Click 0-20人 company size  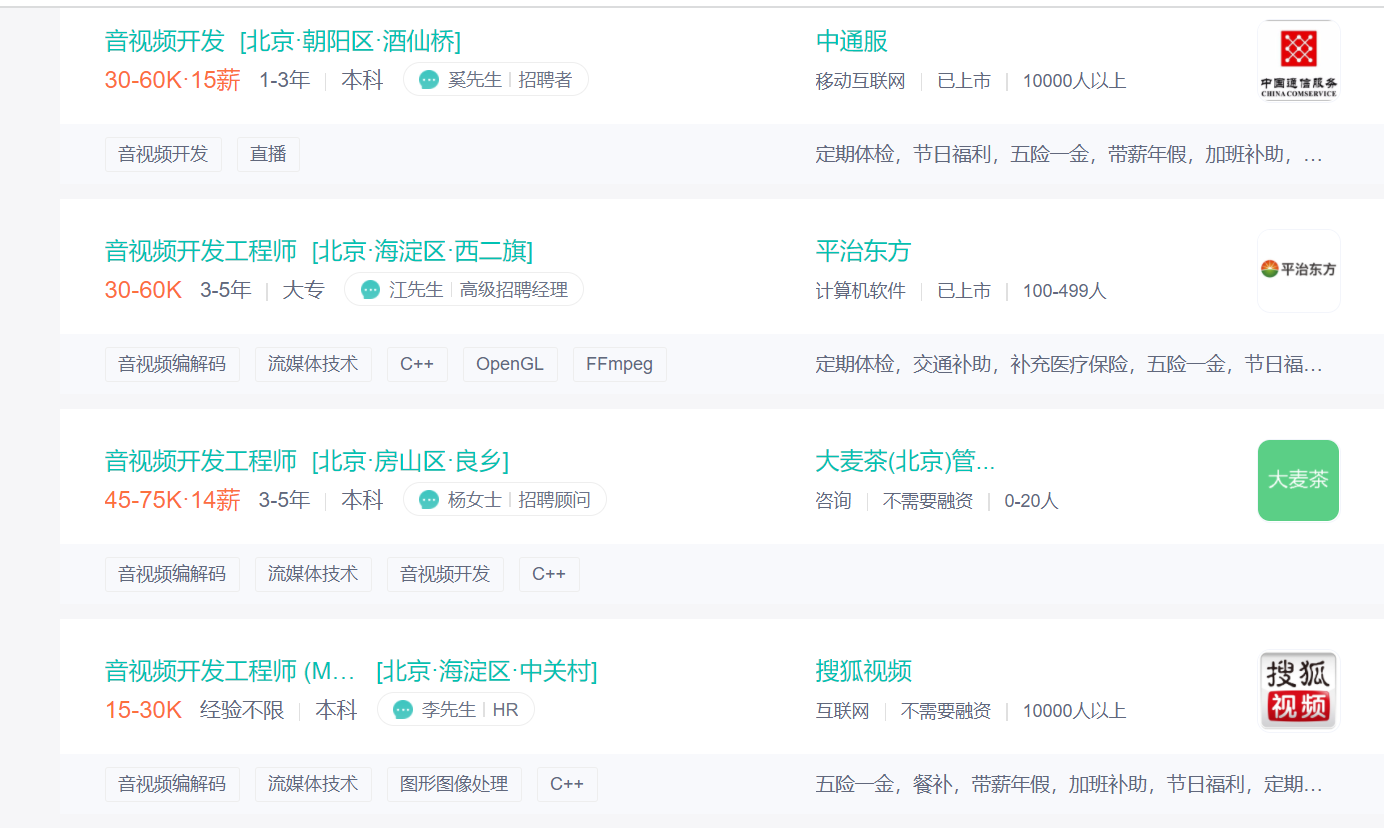click(x=1031, y=501)
